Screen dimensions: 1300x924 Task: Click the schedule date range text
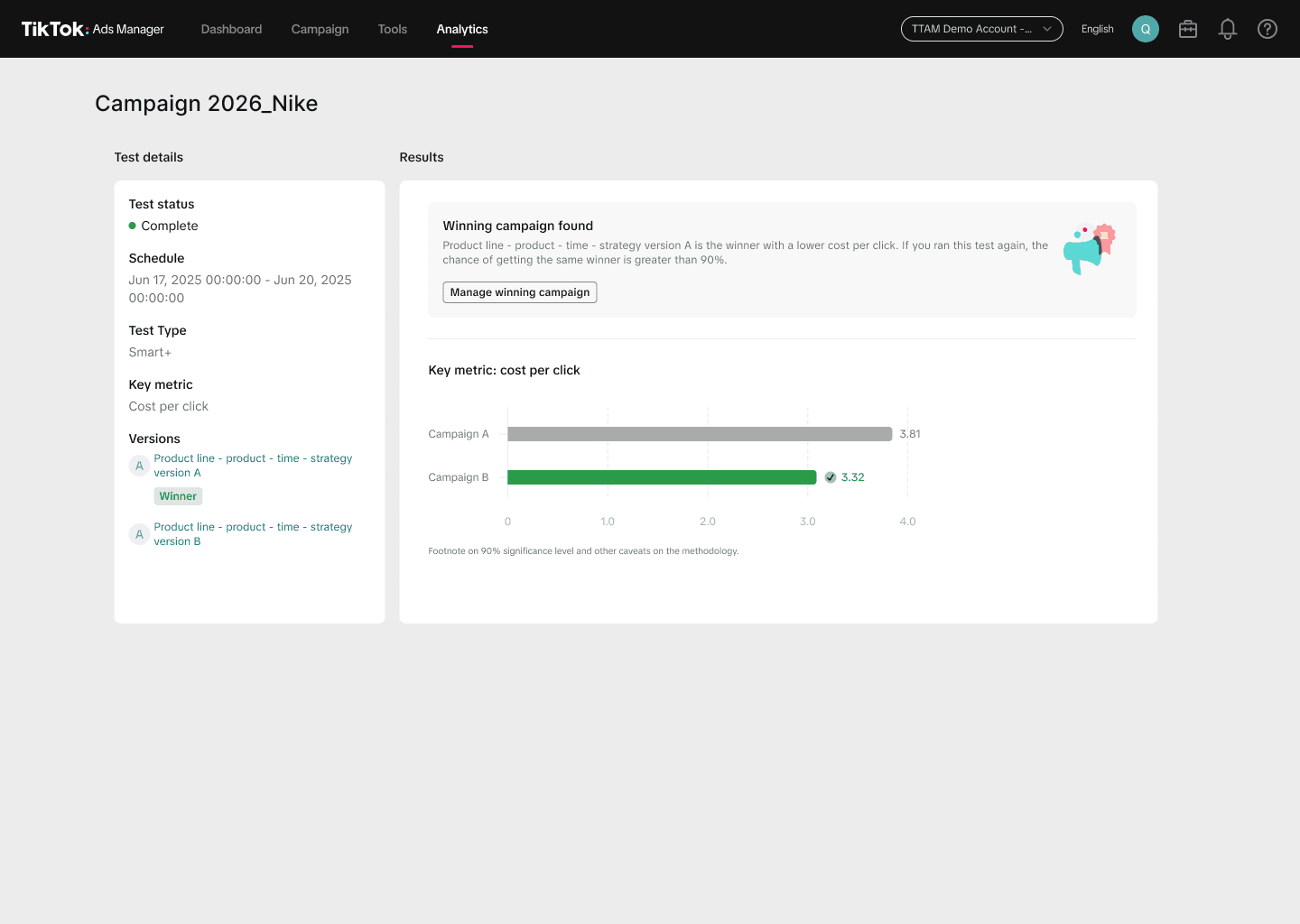(x=240, y=289)
